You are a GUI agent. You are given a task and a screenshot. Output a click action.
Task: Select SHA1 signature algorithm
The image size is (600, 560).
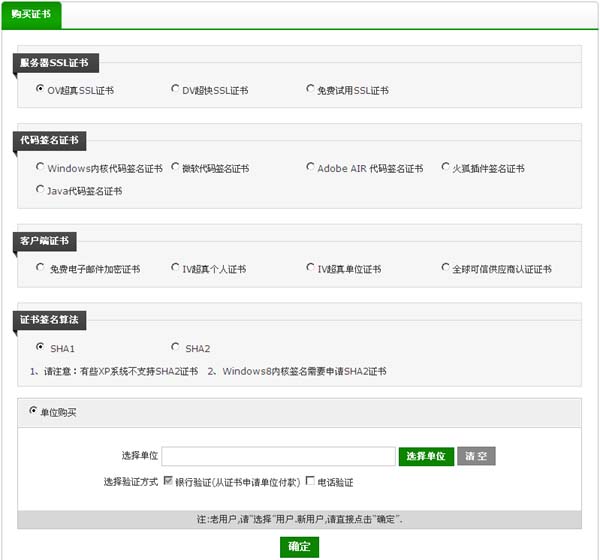pos(40,347)
